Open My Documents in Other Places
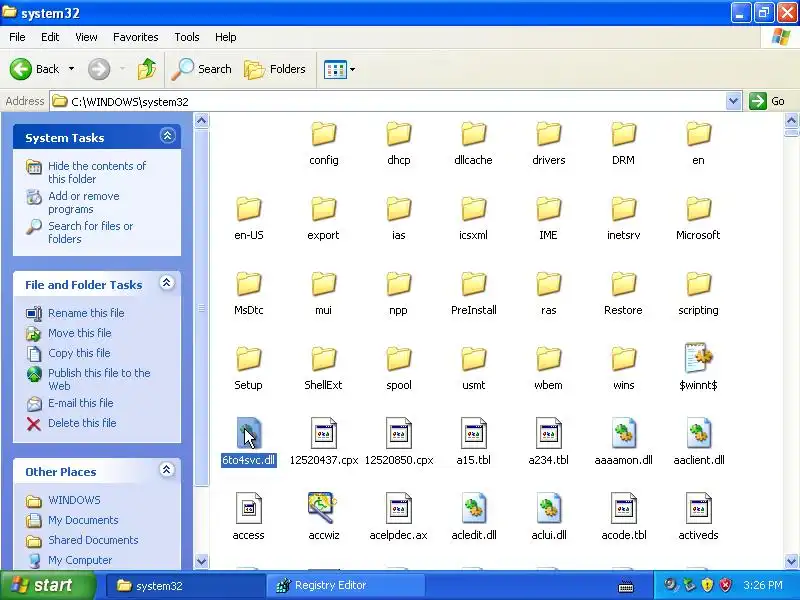 coord(83,520)
